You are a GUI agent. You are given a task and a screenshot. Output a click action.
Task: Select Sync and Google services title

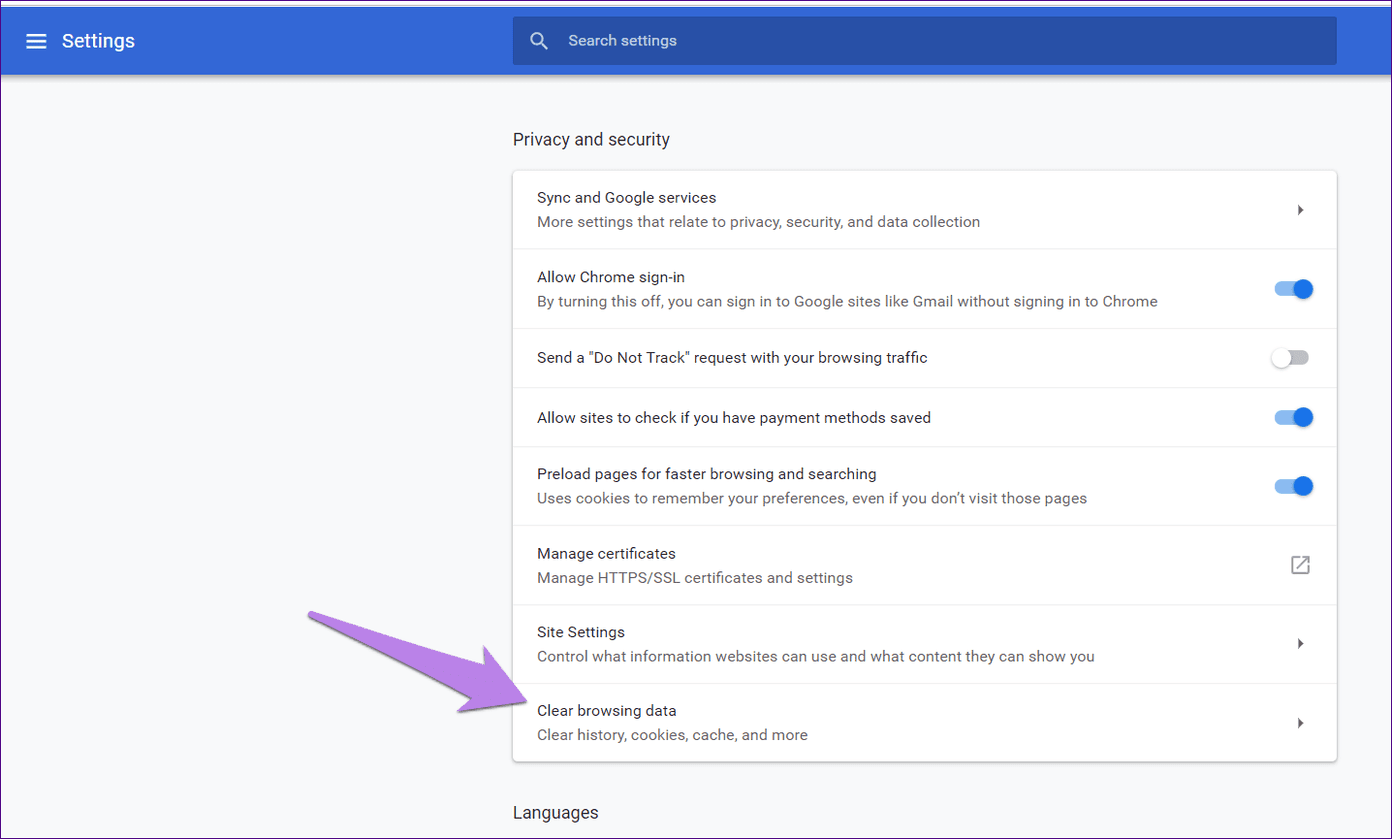tap(626, 198)
